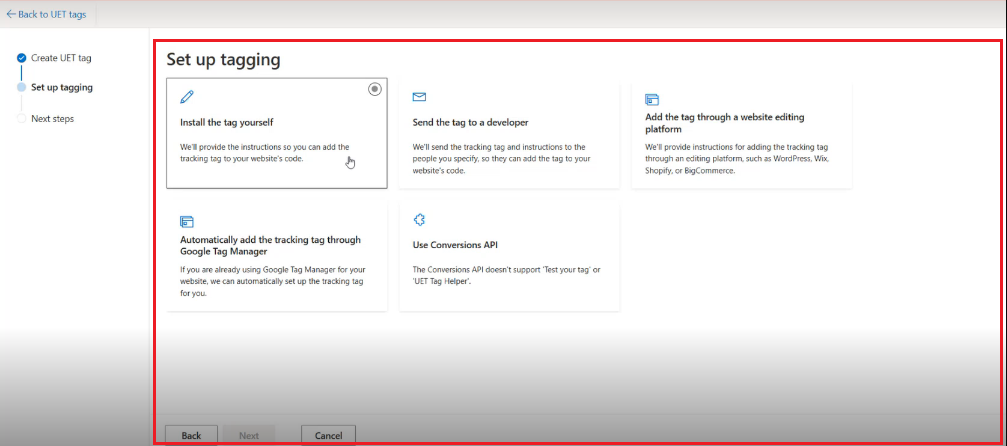Screen dimensions: 1007x446
Task: Click the puzzle icon on Conversions API card
Action: tap(419, 220)
